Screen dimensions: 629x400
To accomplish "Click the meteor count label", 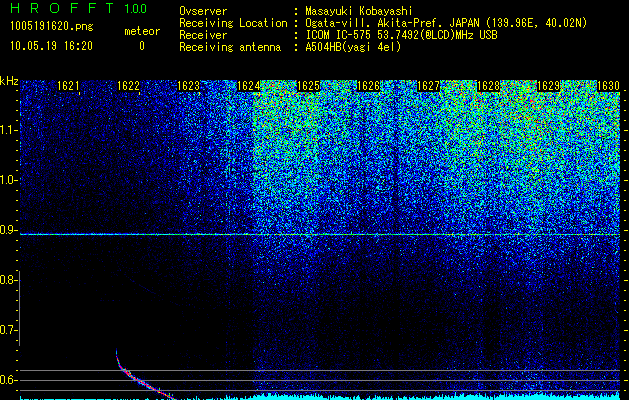I will point(142,31).
